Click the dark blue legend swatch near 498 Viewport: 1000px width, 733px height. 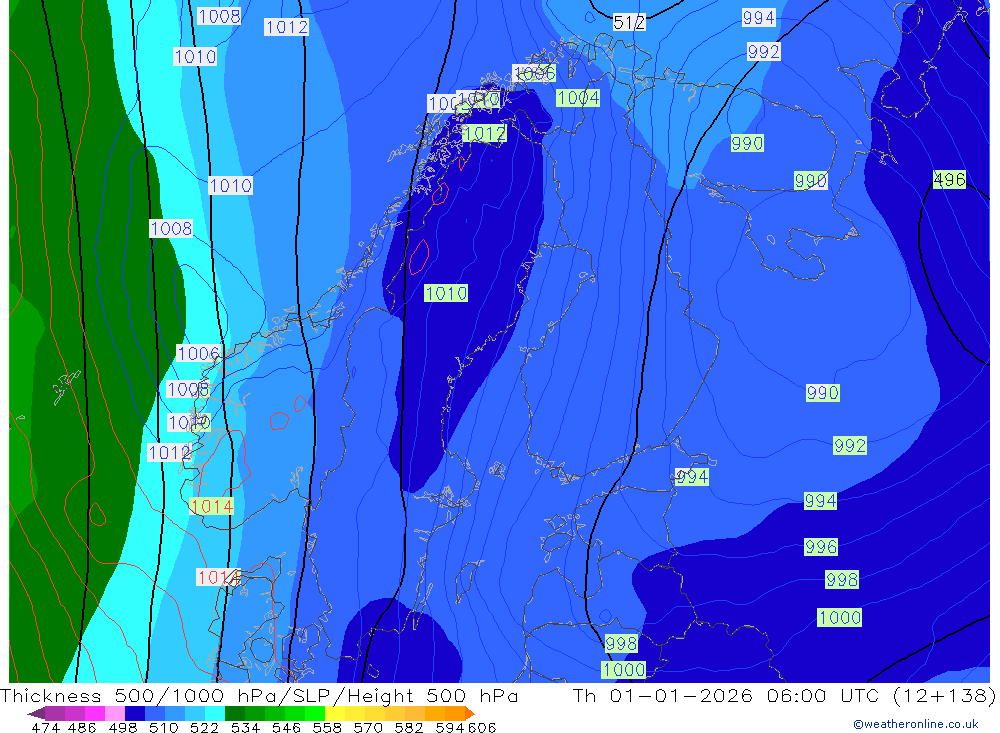(135, 713)
